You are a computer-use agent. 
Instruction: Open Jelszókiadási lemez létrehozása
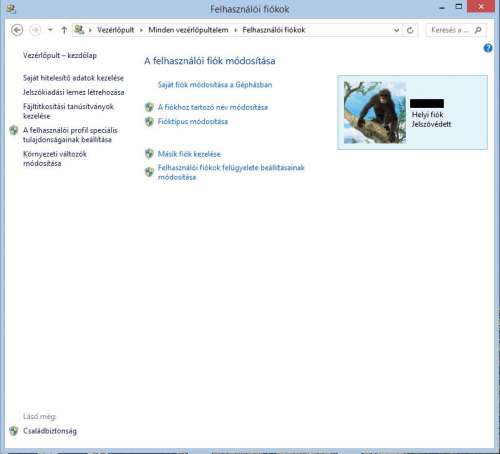73,92
